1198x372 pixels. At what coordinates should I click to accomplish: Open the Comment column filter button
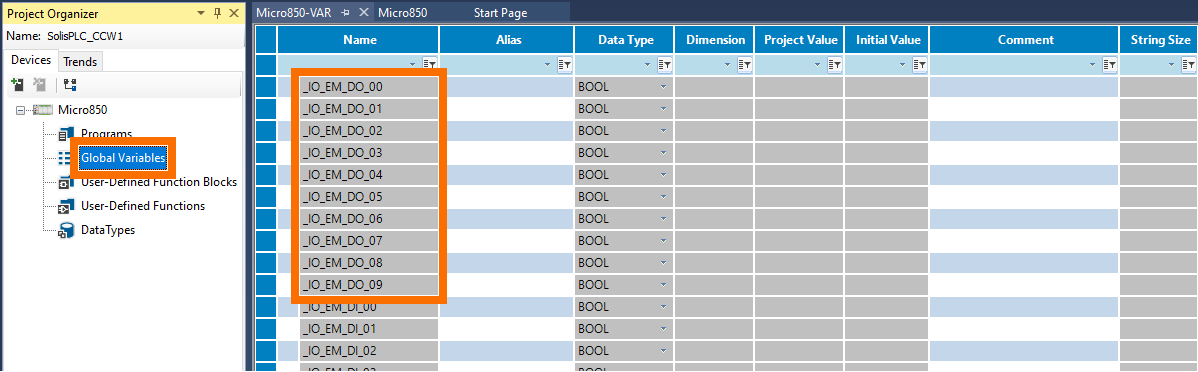tap(1110, 65)
